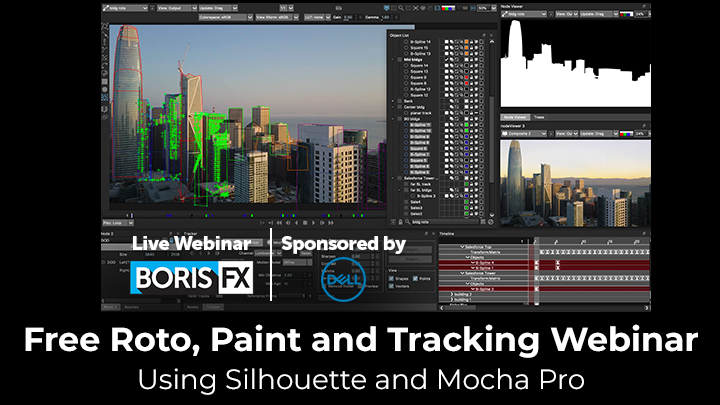720x405 pixels.
Task: Select the top transform tool in left toolbar
Action: [x=105, y=26]
